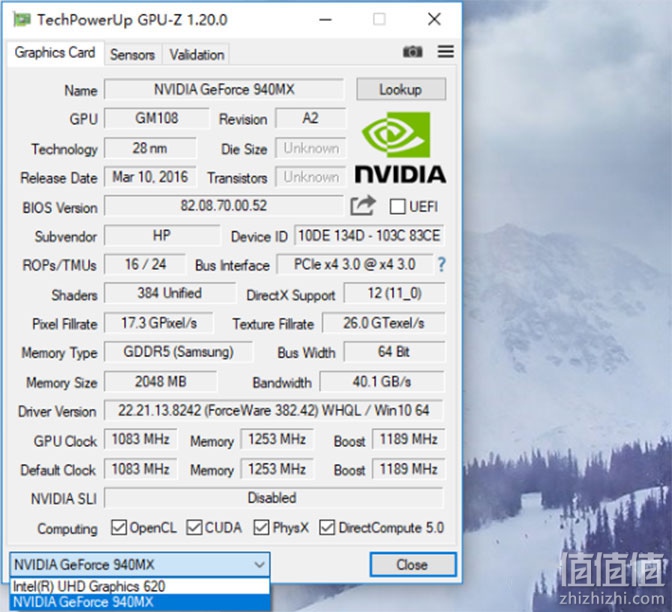Click the Bandwidth field 40.1 GB/s

point(382,381)
